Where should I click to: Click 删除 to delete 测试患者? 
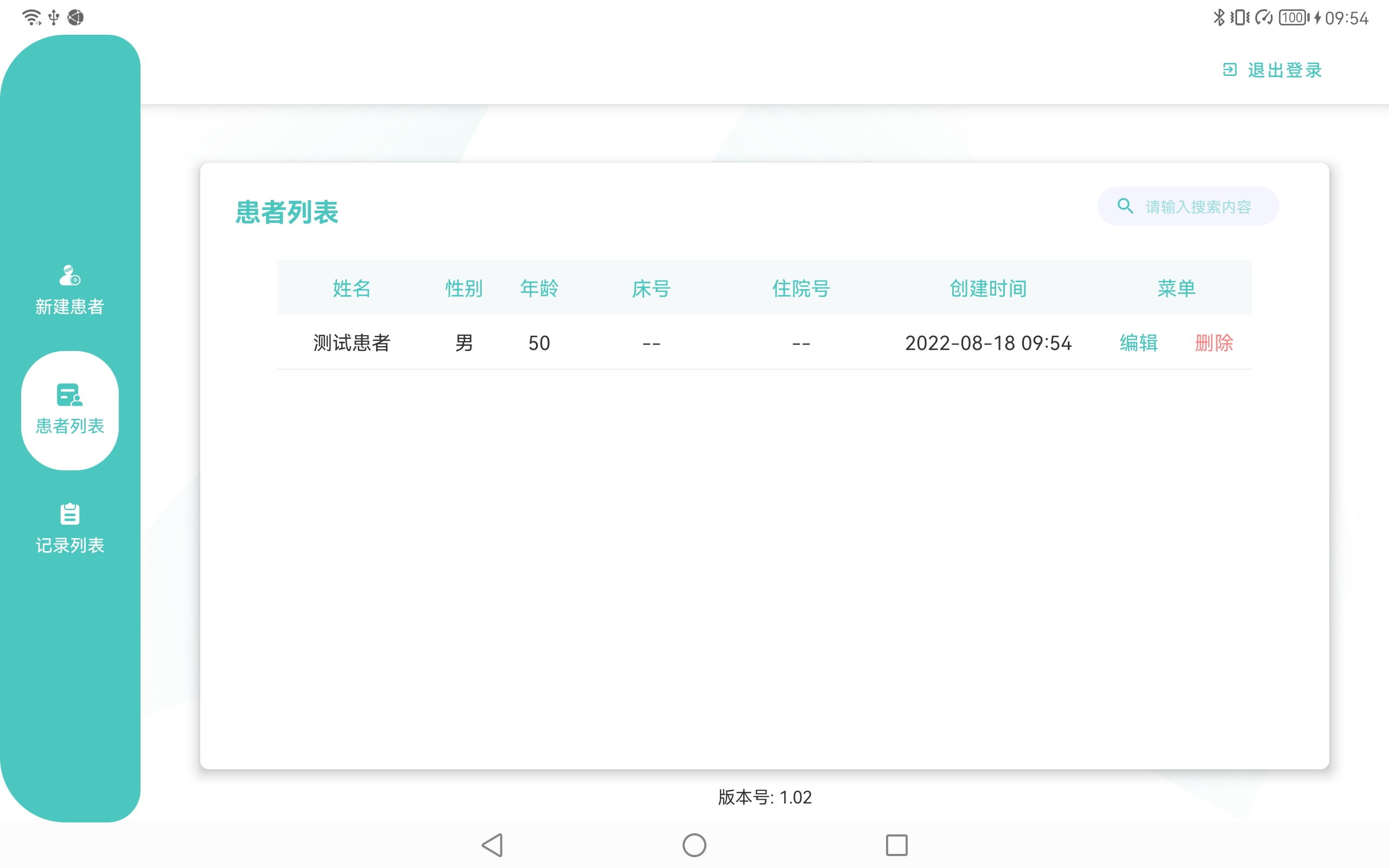click(x=1214, y=343)
